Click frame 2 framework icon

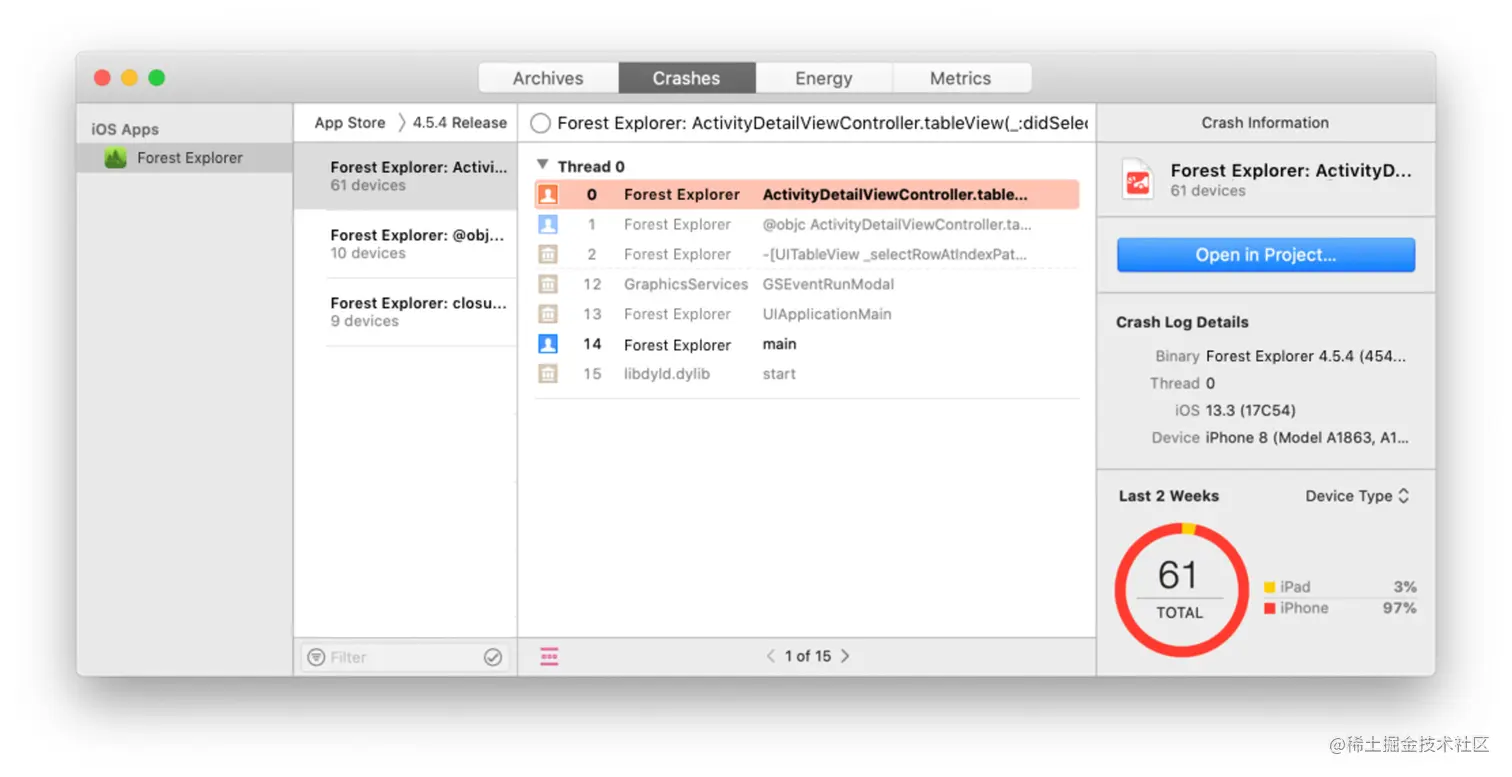coord(548,254)
